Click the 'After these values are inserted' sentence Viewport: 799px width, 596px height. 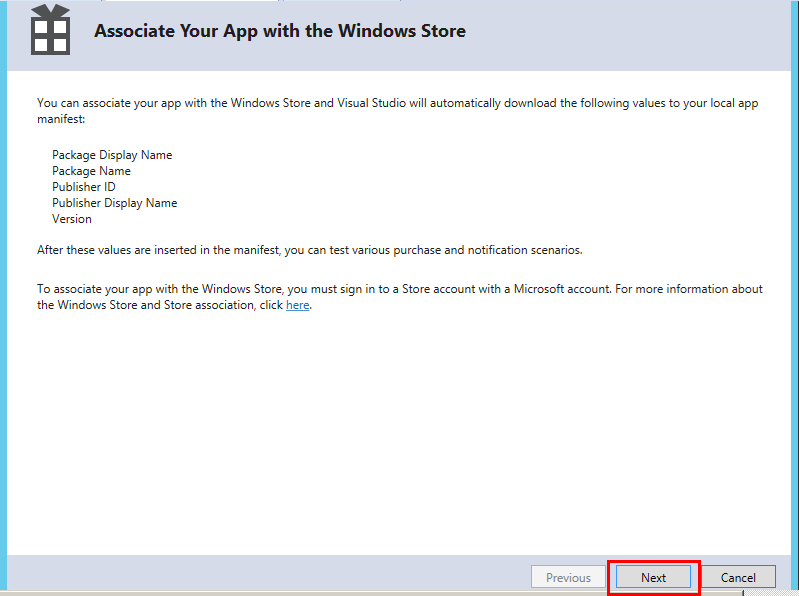310,250
